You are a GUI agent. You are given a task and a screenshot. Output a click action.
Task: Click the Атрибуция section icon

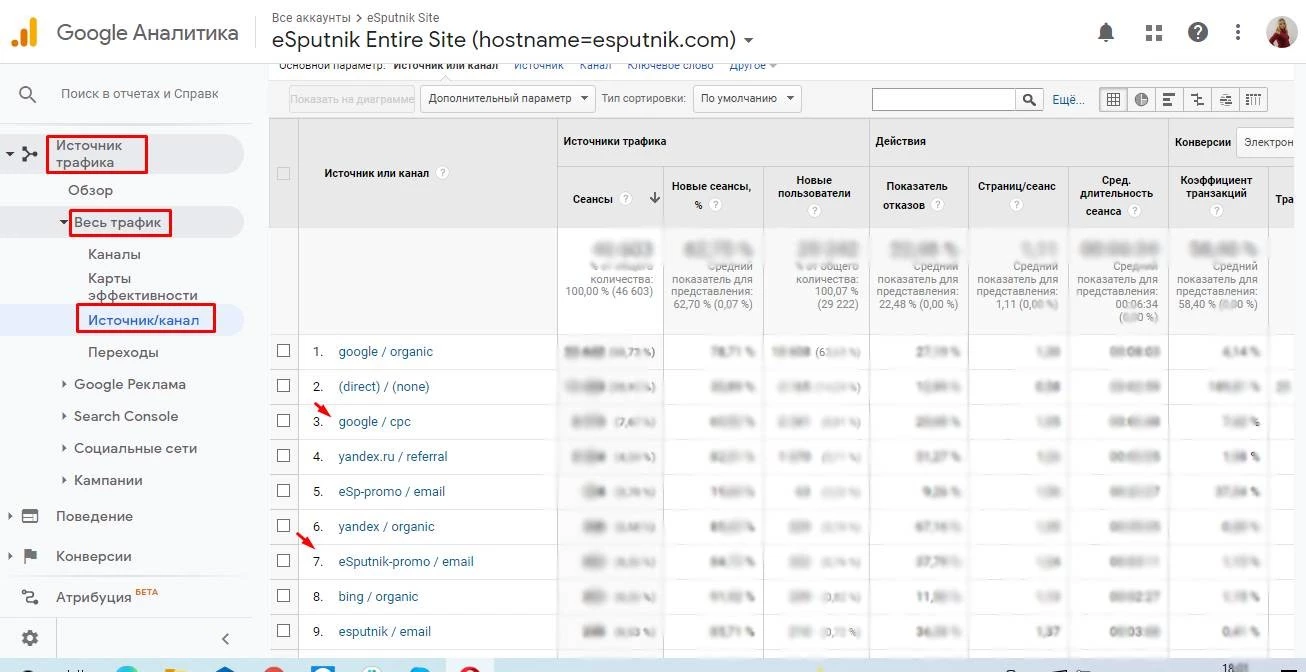(x=30, y=597)
